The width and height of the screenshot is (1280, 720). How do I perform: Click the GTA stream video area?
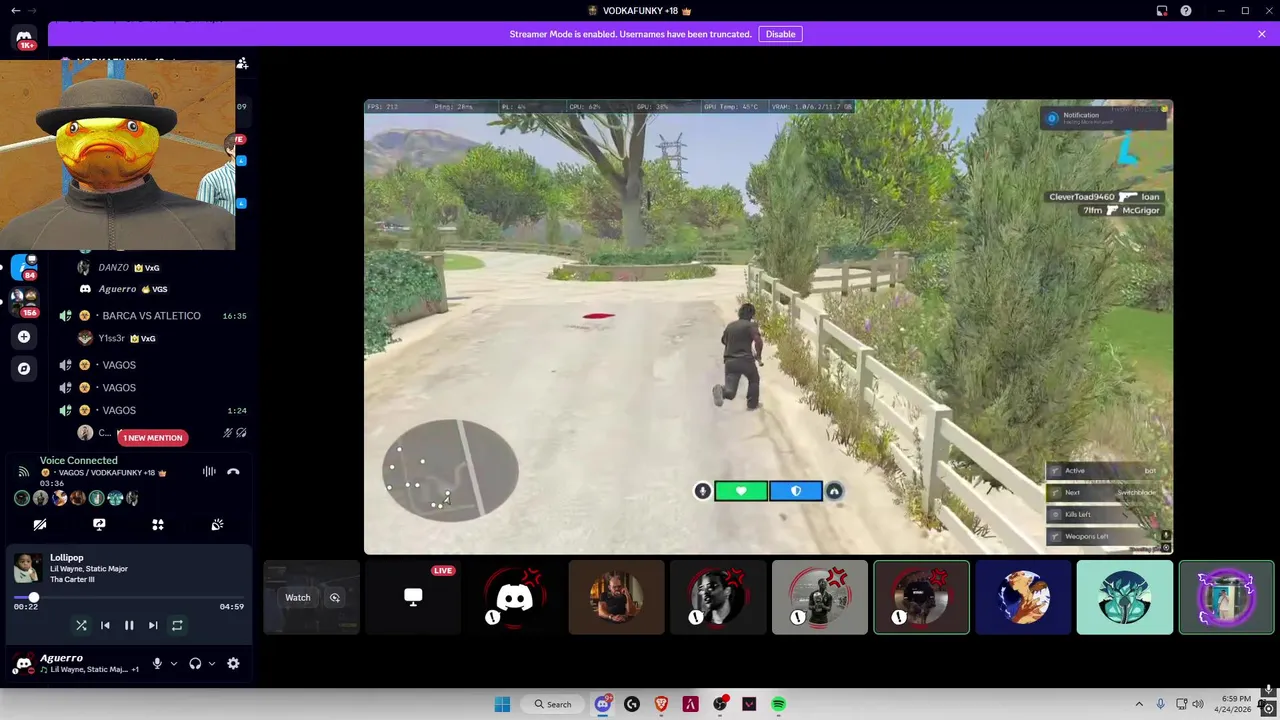768,327
